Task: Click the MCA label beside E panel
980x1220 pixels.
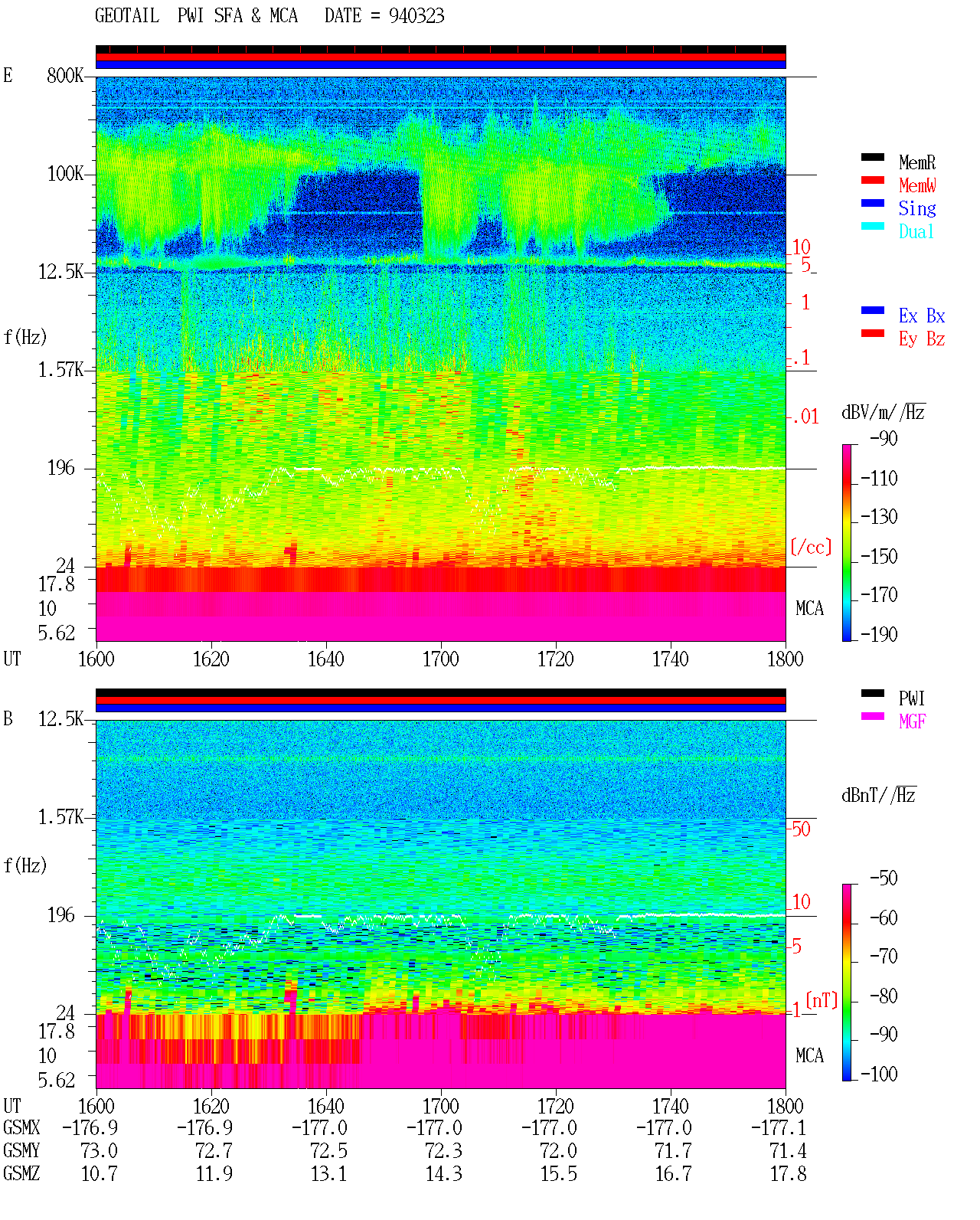Action: pyautogui.click(x=809, y=609)
